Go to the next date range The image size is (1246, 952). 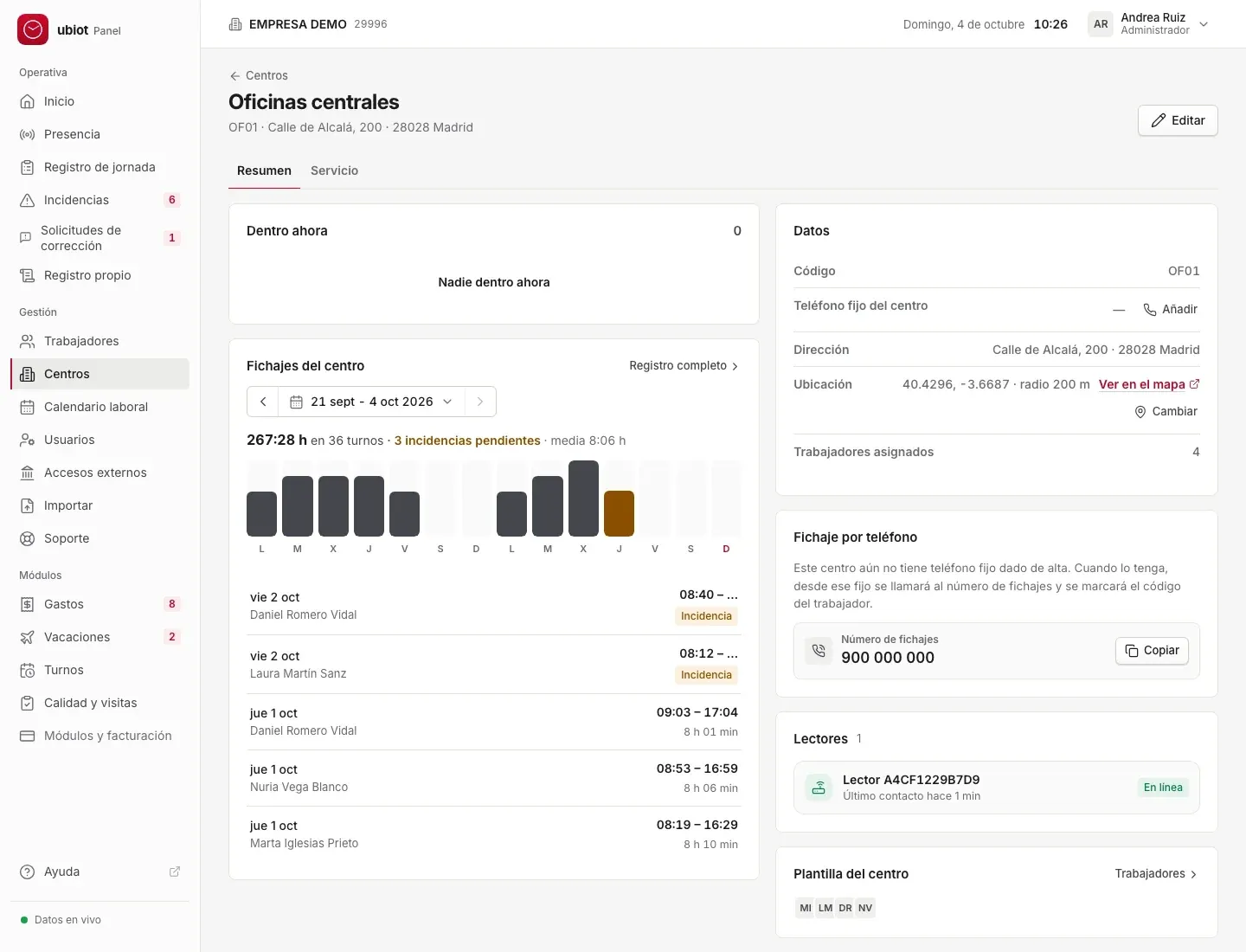pos(480,402)
